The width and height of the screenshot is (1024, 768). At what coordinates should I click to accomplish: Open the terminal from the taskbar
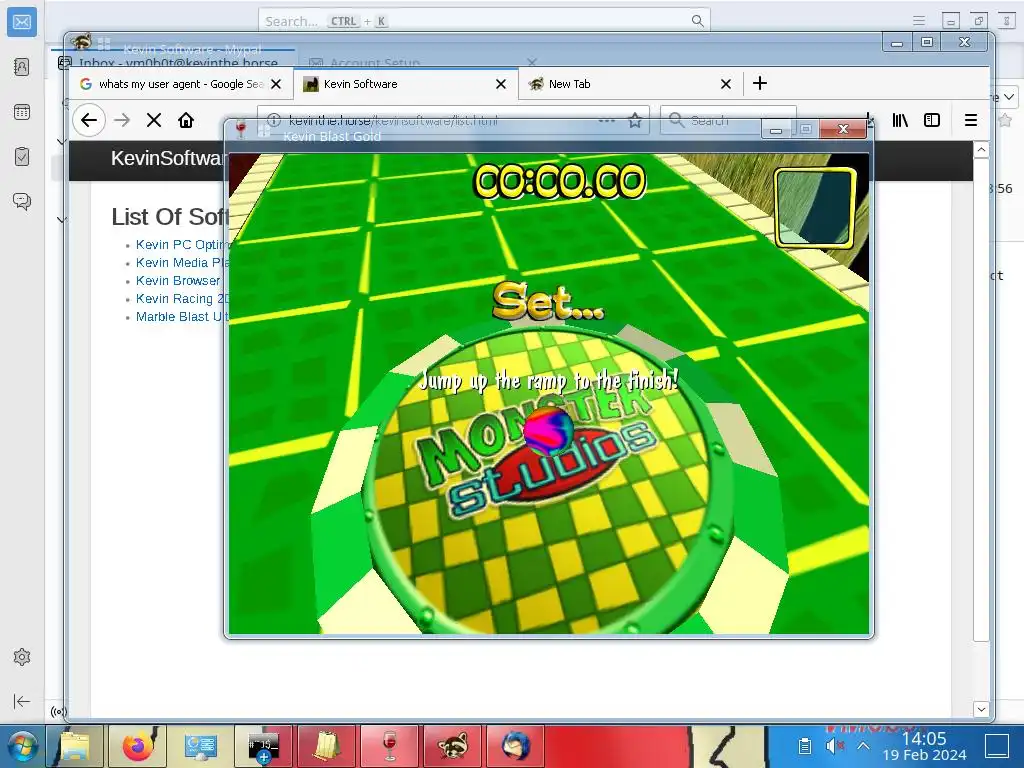pyautogui.click(x=263, y=746)
